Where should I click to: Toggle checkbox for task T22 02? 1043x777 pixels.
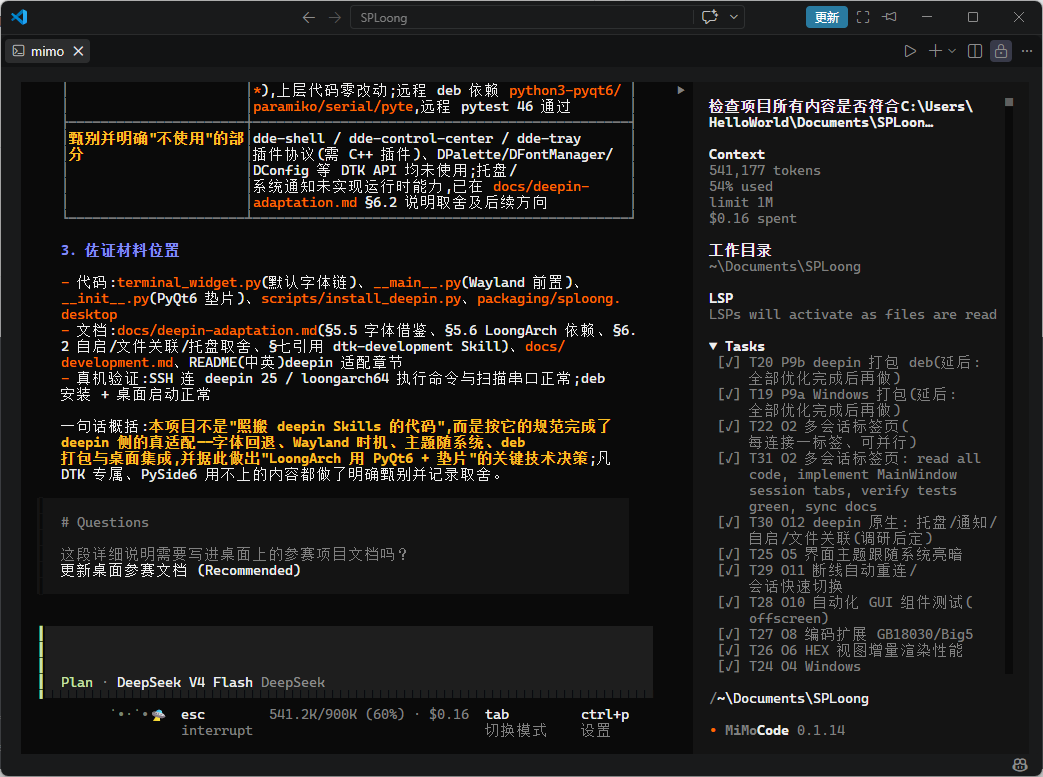click(x=729, y=426)
